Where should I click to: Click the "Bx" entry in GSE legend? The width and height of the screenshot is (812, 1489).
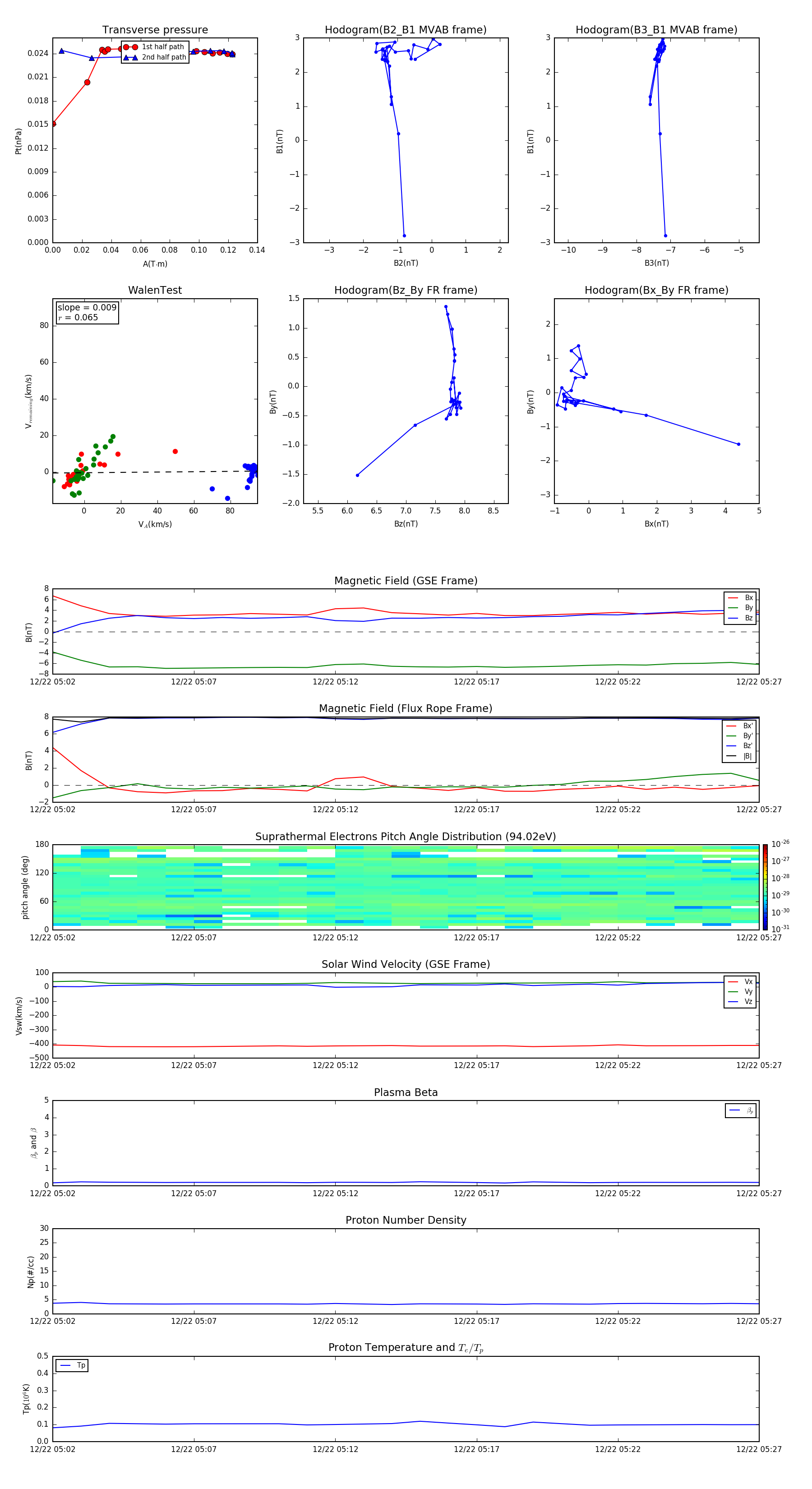click(x=740, y=598)
